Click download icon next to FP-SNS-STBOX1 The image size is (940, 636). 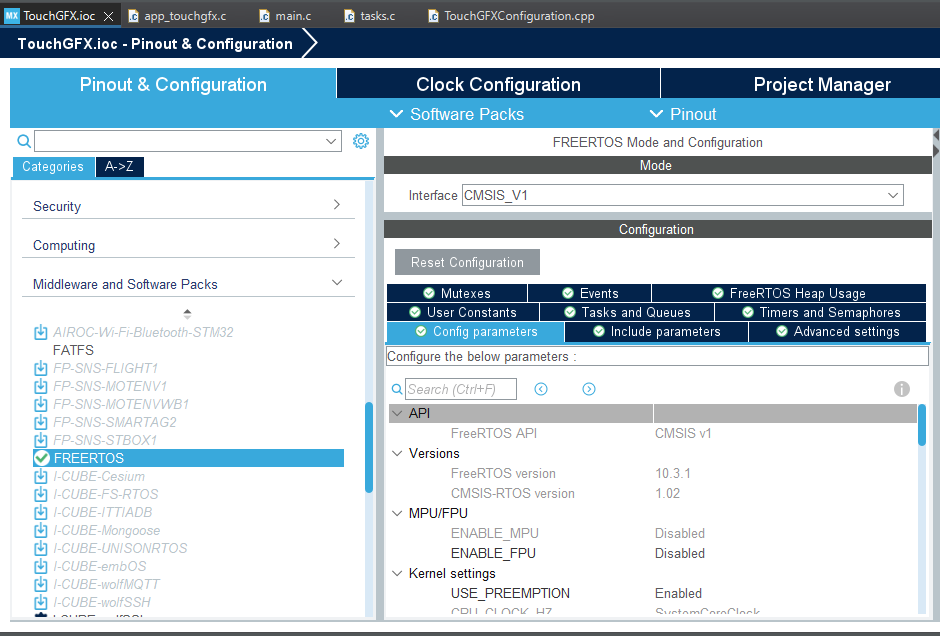coord(40,440)
